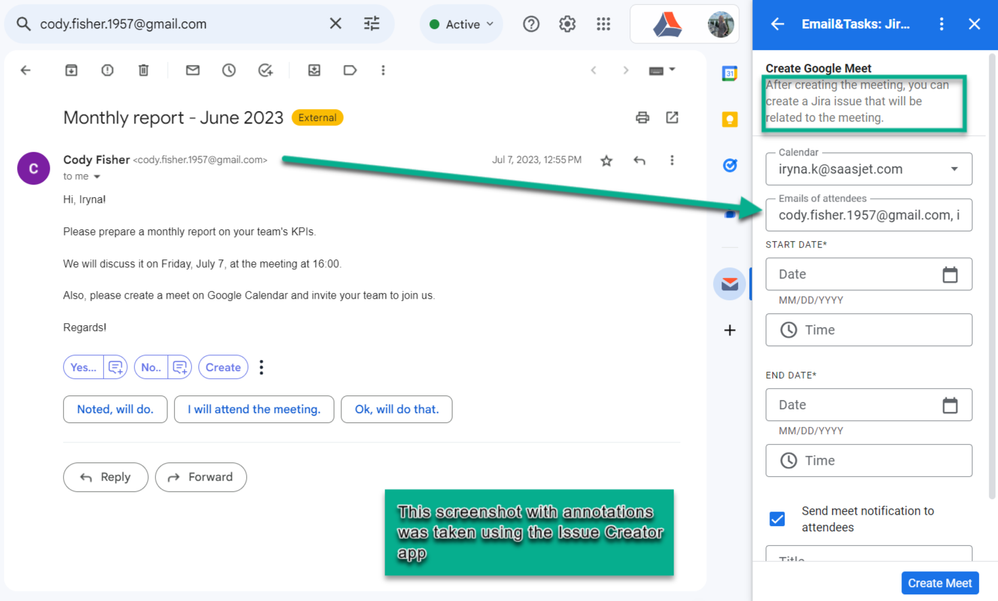Go to newer email arrow
This screenshot has width=998, height=601.
point(593,70)
